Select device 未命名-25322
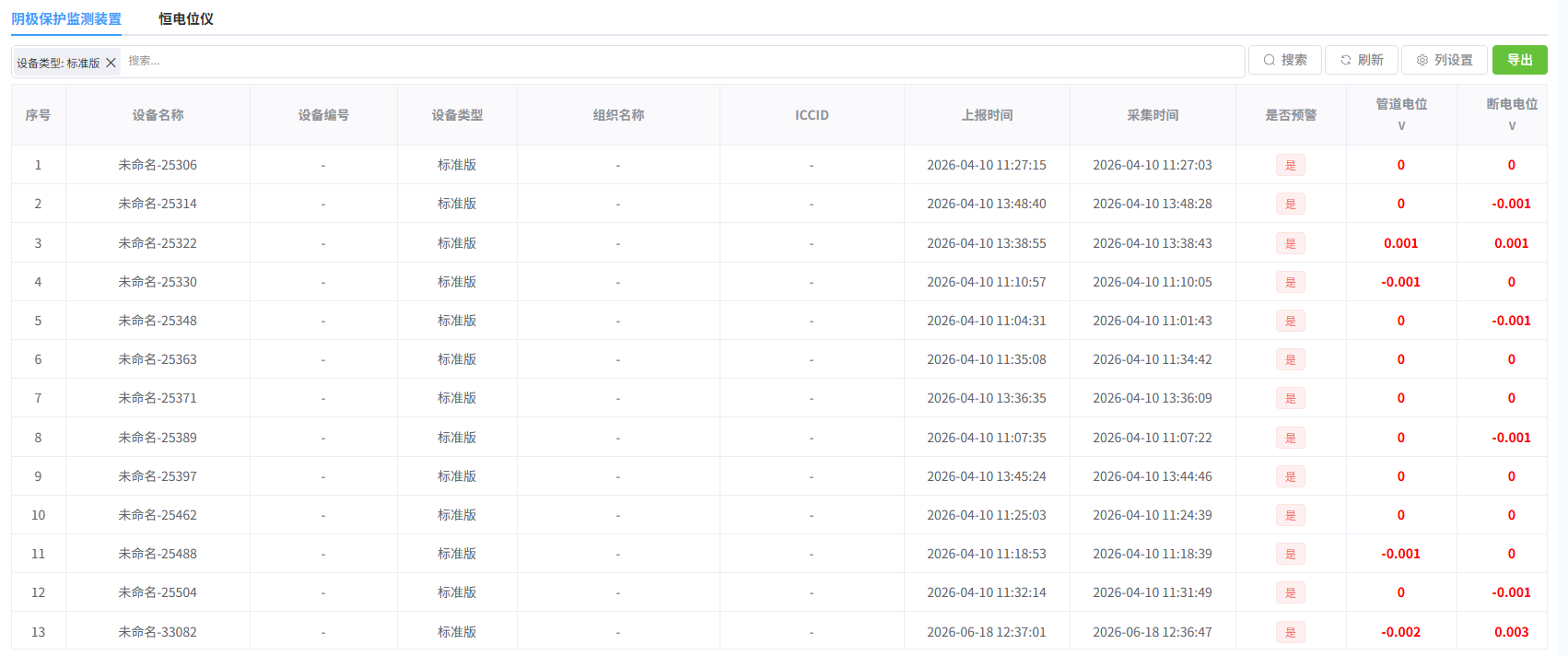Image resolution: width=1568 pixels, height=656 pixels. pos(158,243)
